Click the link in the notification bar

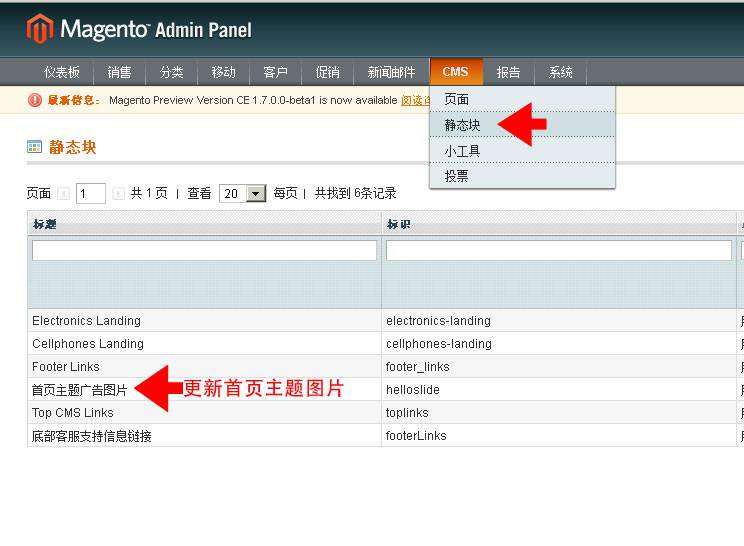coord(416,100)
